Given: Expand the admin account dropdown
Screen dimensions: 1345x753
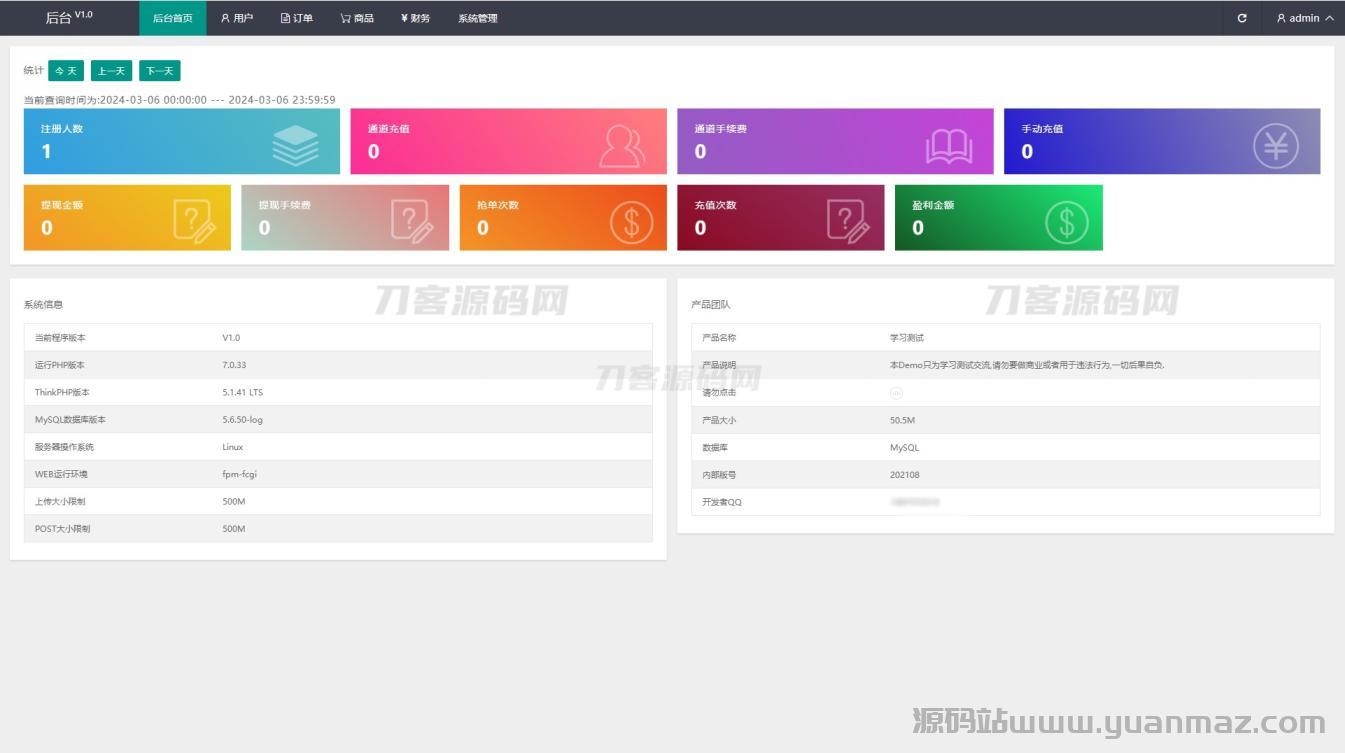Looking at the screenshot, I should point(1304,18).
